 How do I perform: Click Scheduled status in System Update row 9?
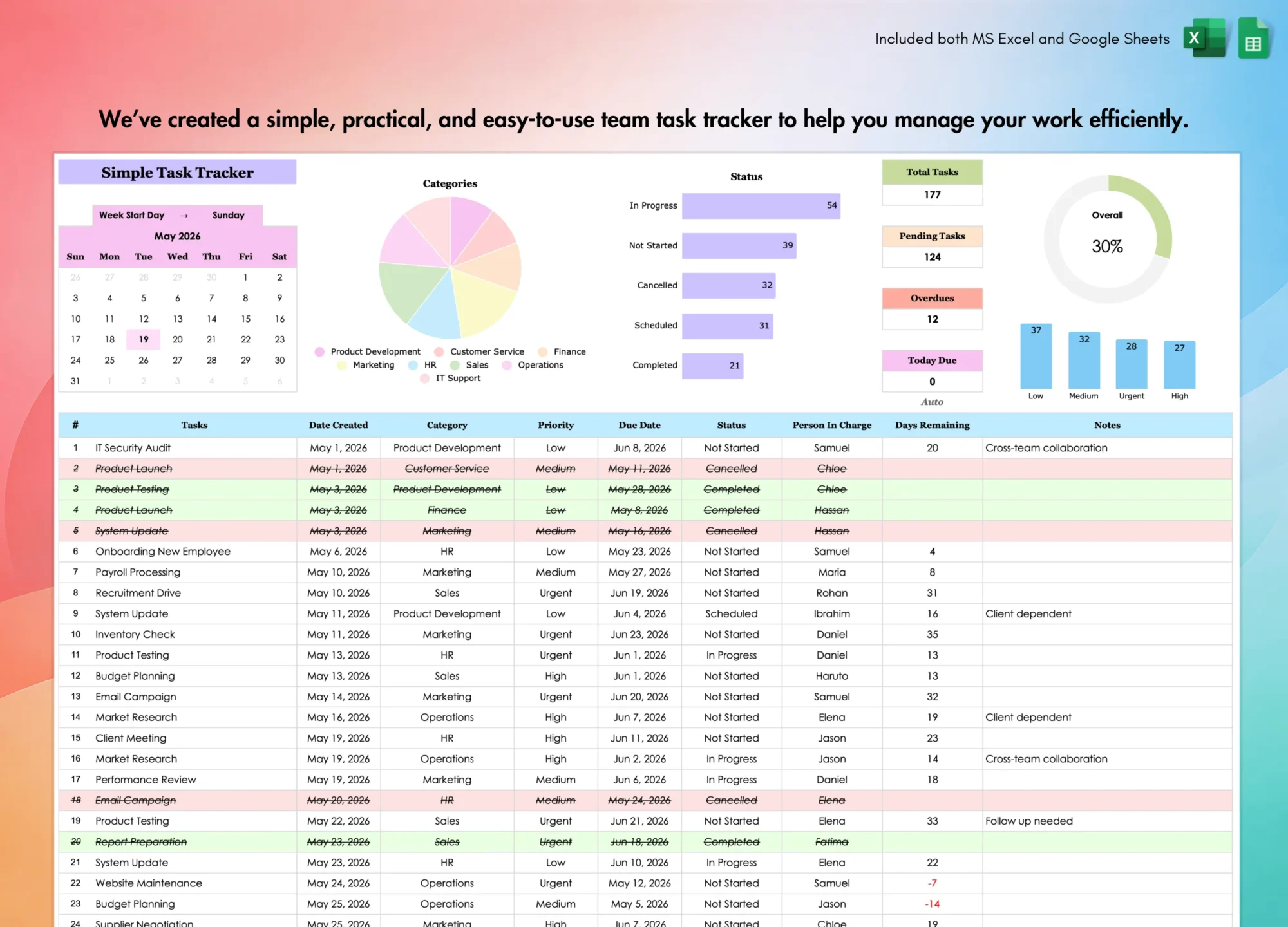click(x=732, y=613)
